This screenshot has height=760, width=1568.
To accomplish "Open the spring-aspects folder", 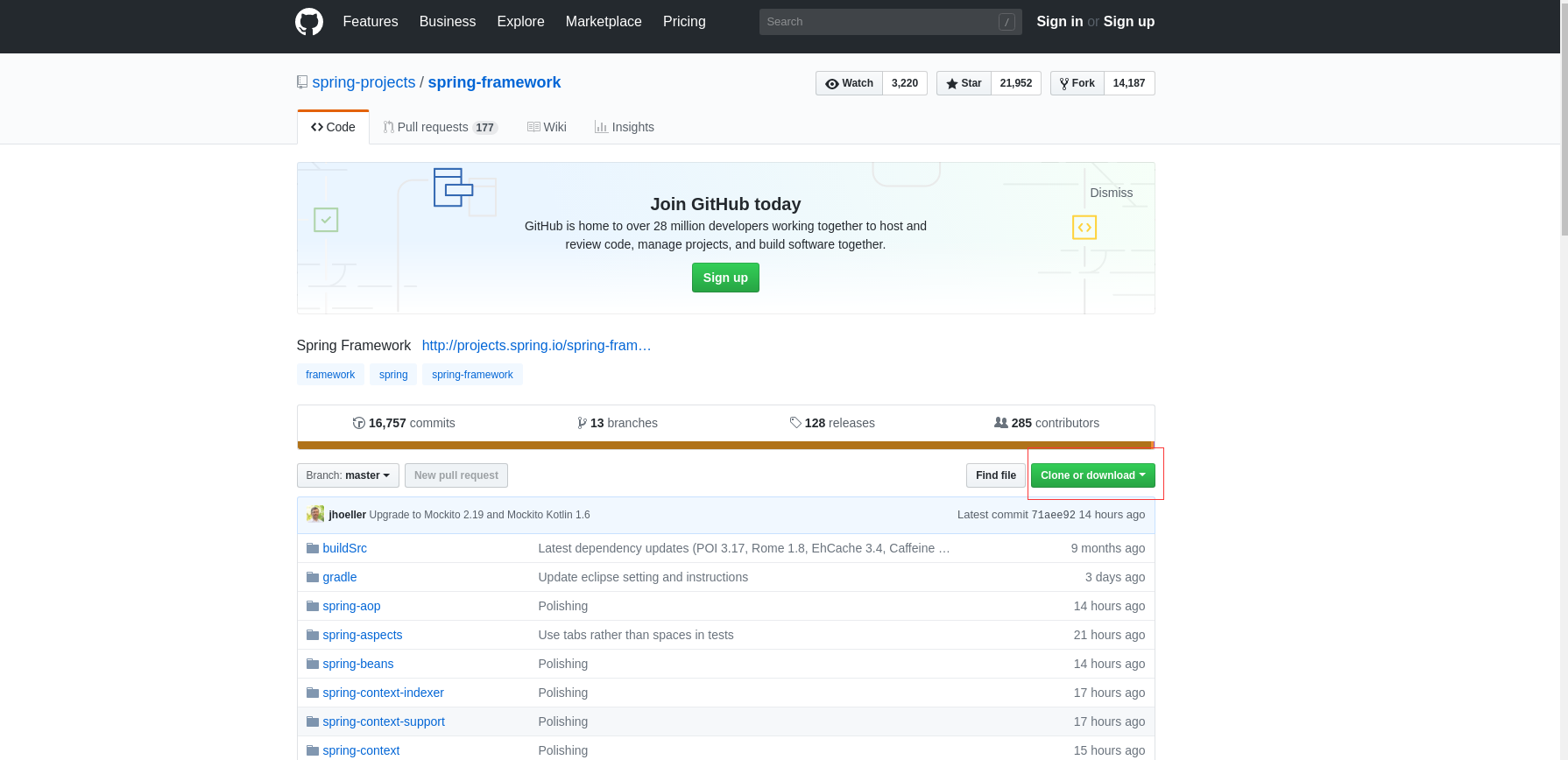I will coord(363,635).
